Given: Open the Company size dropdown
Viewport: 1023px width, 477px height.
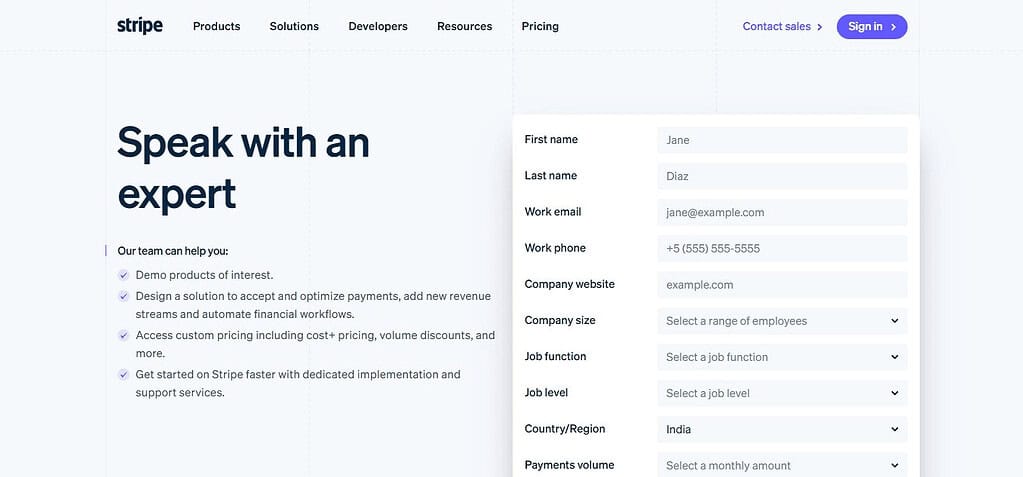Looking at the screenshot, I should click(782, 321).
